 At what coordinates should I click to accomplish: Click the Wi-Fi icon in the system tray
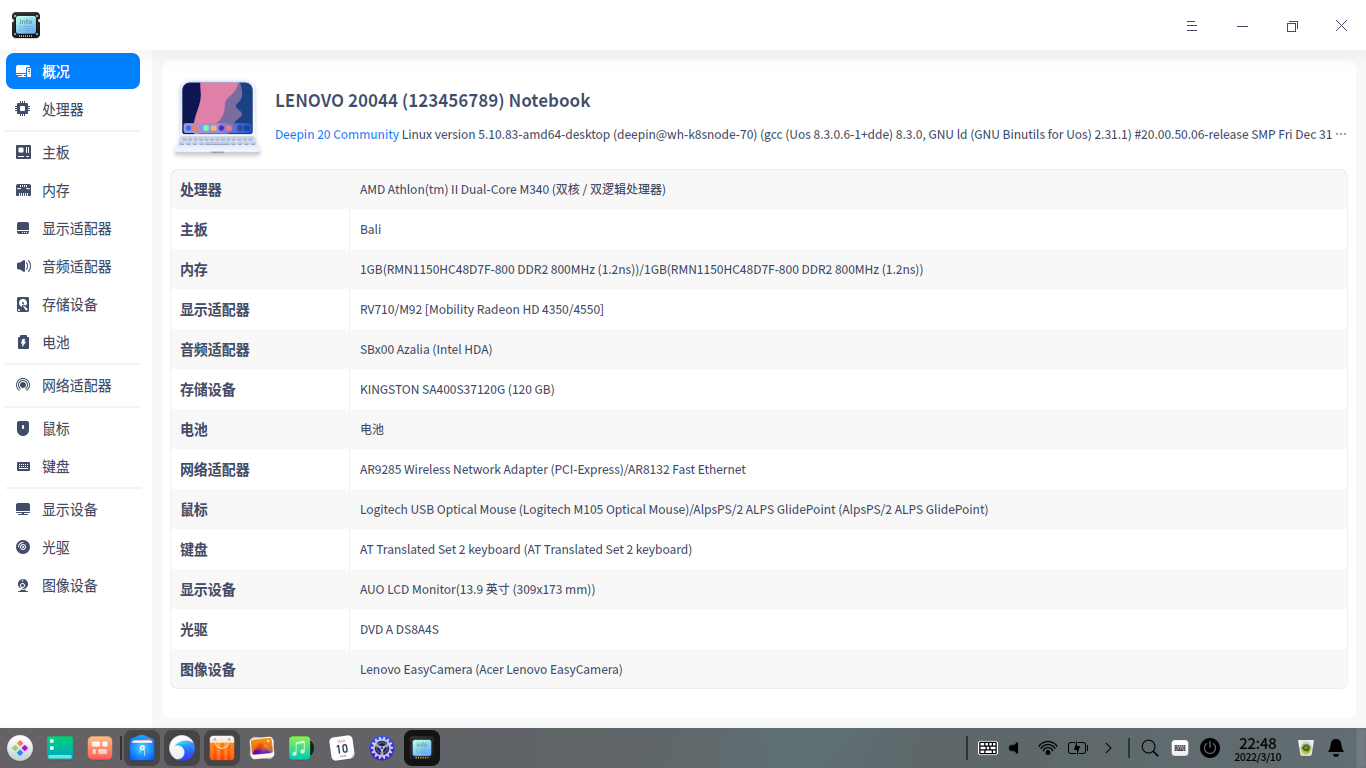1048,748
